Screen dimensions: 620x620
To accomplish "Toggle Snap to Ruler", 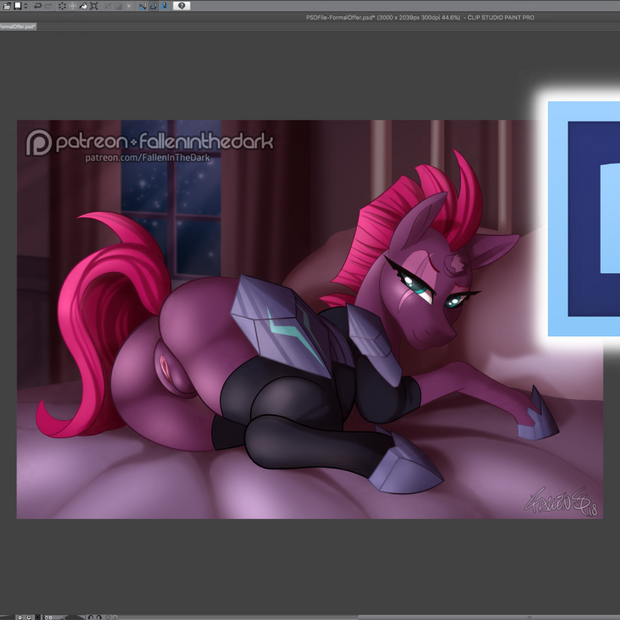I will tap(143, 6).
